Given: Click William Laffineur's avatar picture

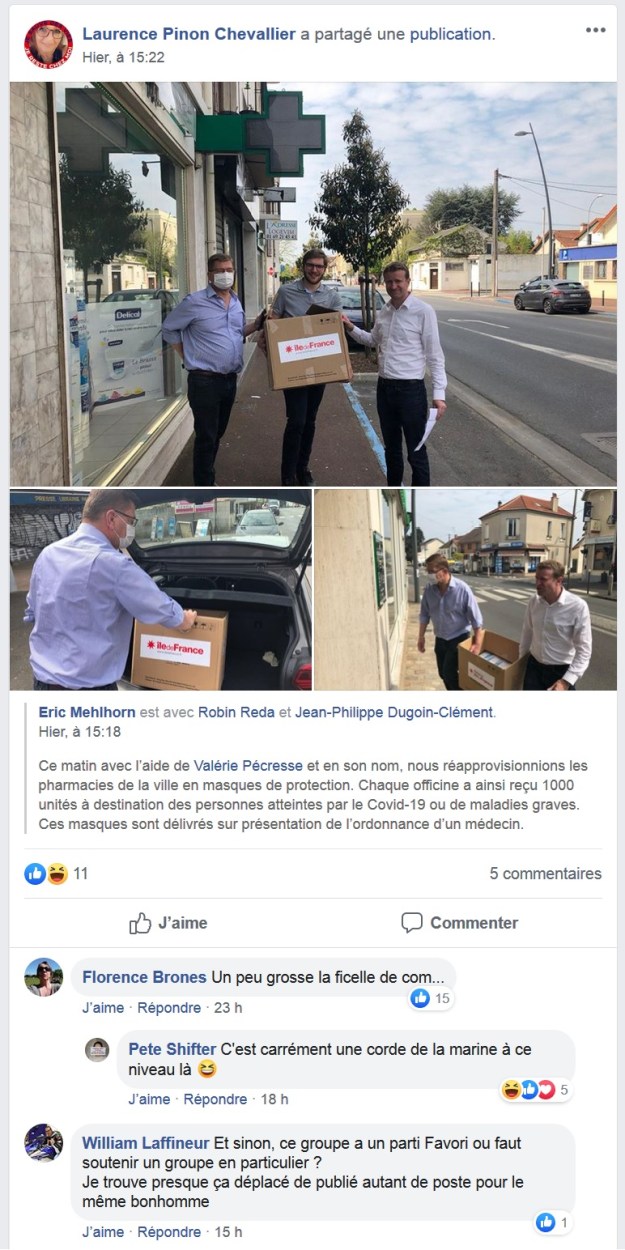Looking at the screenshot, I should (43, 1143).
